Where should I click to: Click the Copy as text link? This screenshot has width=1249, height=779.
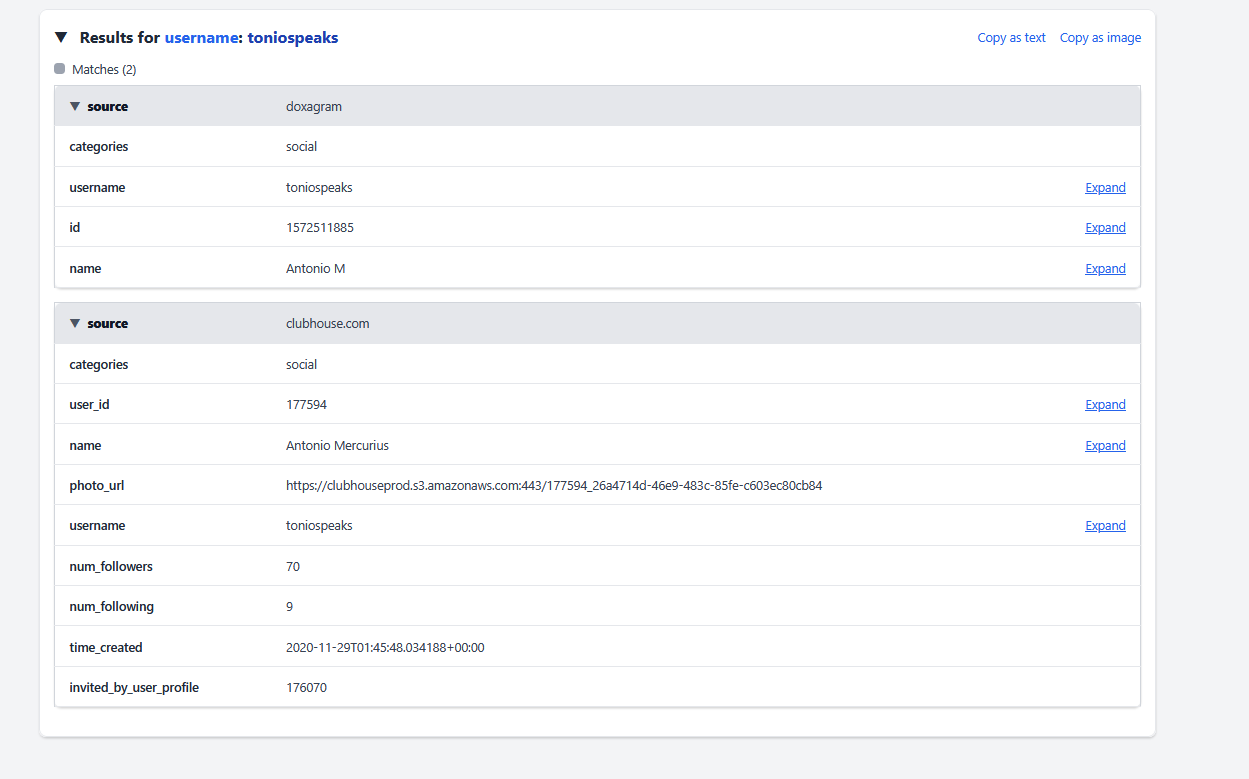coord(1011,38)
